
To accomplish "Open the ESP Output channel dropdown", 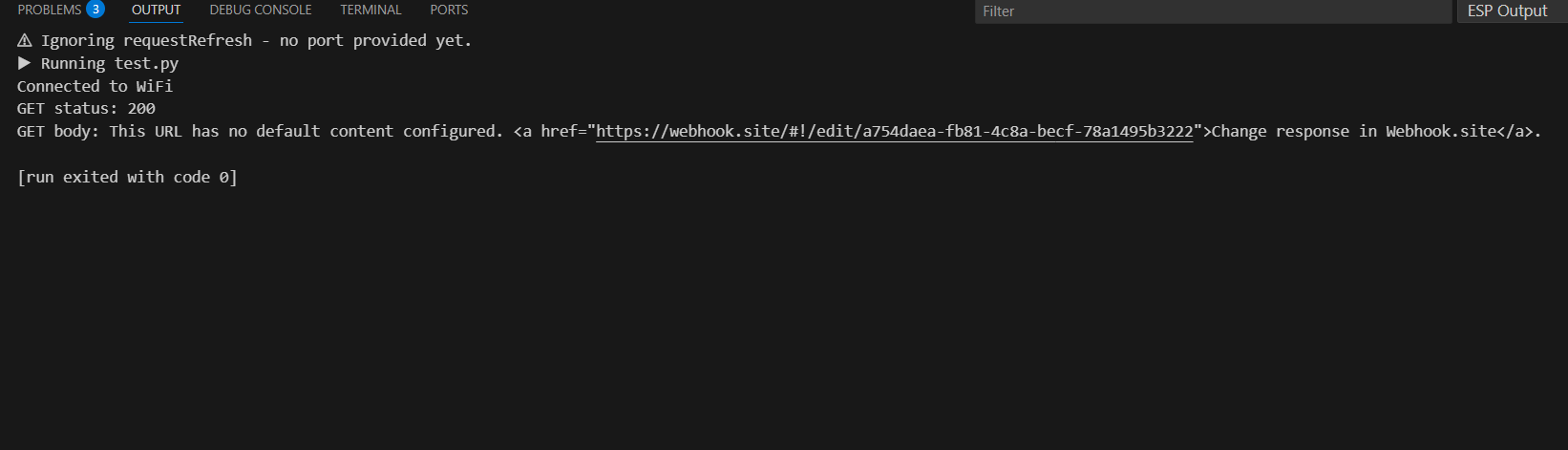I will [1507, 11].
